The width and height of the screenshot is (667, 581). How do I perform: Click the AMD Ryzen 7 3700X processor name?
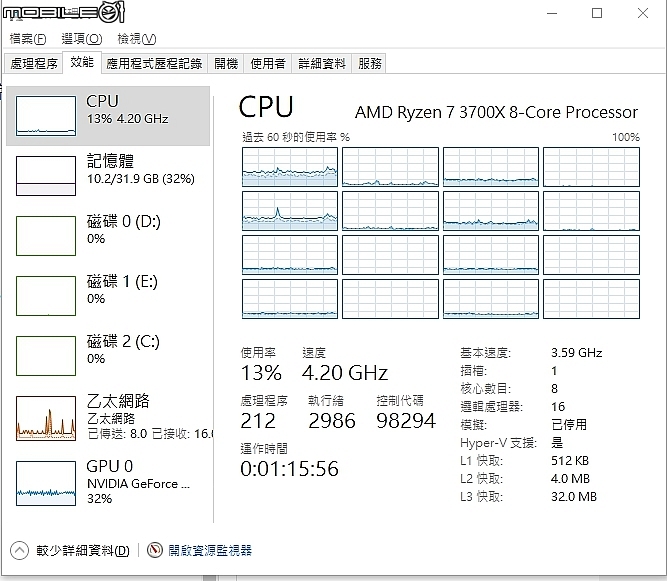coord(496,112)
